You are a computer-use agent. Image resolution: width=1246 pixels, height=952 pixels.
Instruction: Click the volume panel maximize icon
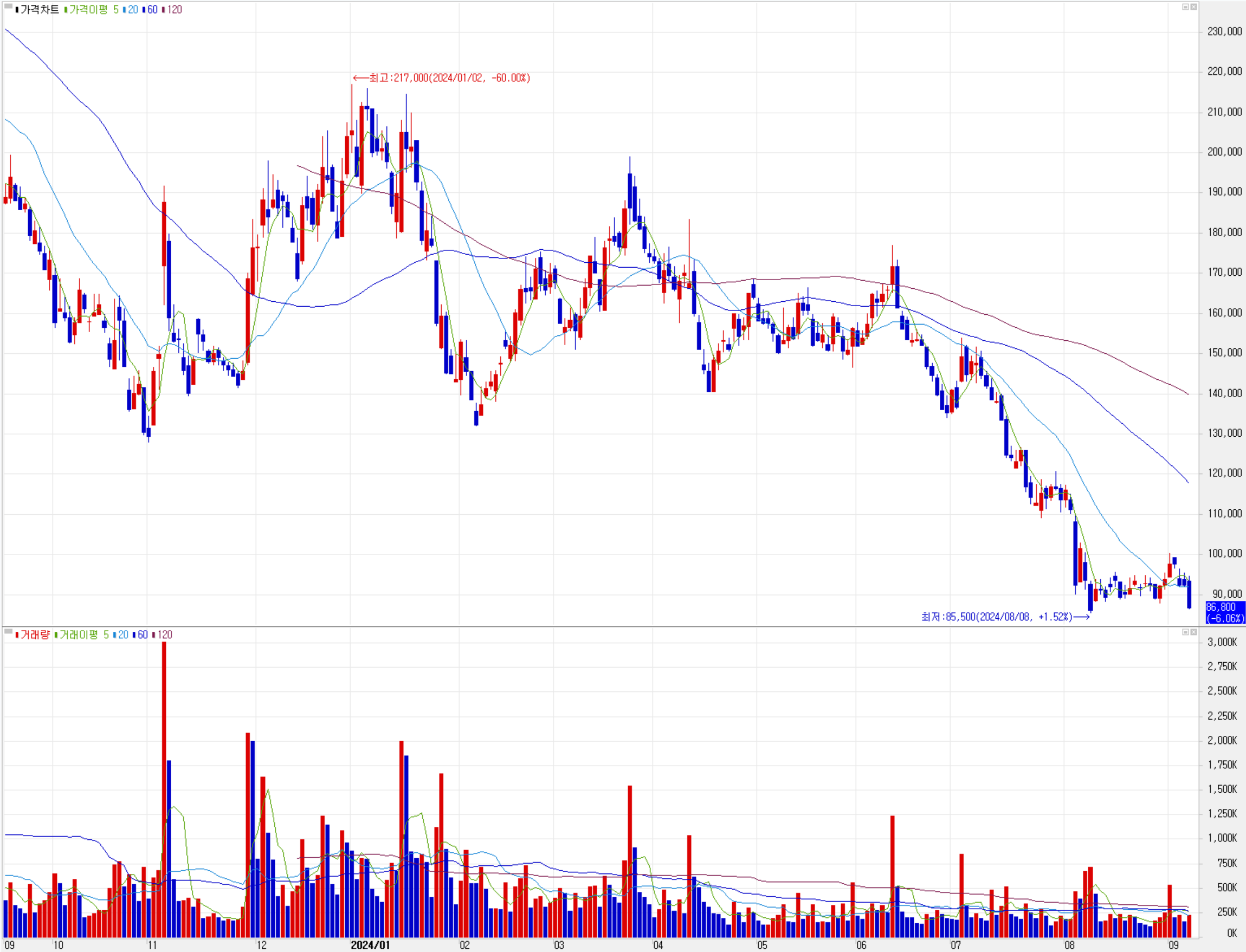[x=1185, y=632]
